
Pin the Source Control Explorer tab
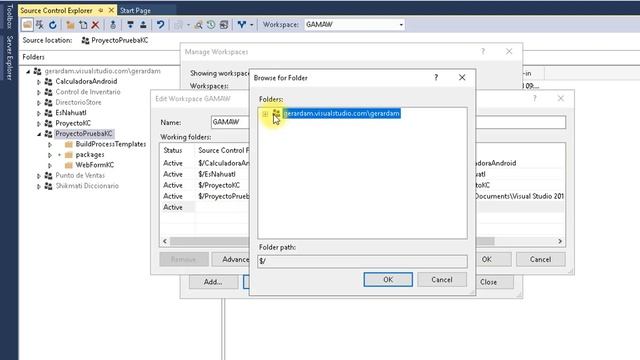click(100, 10)
